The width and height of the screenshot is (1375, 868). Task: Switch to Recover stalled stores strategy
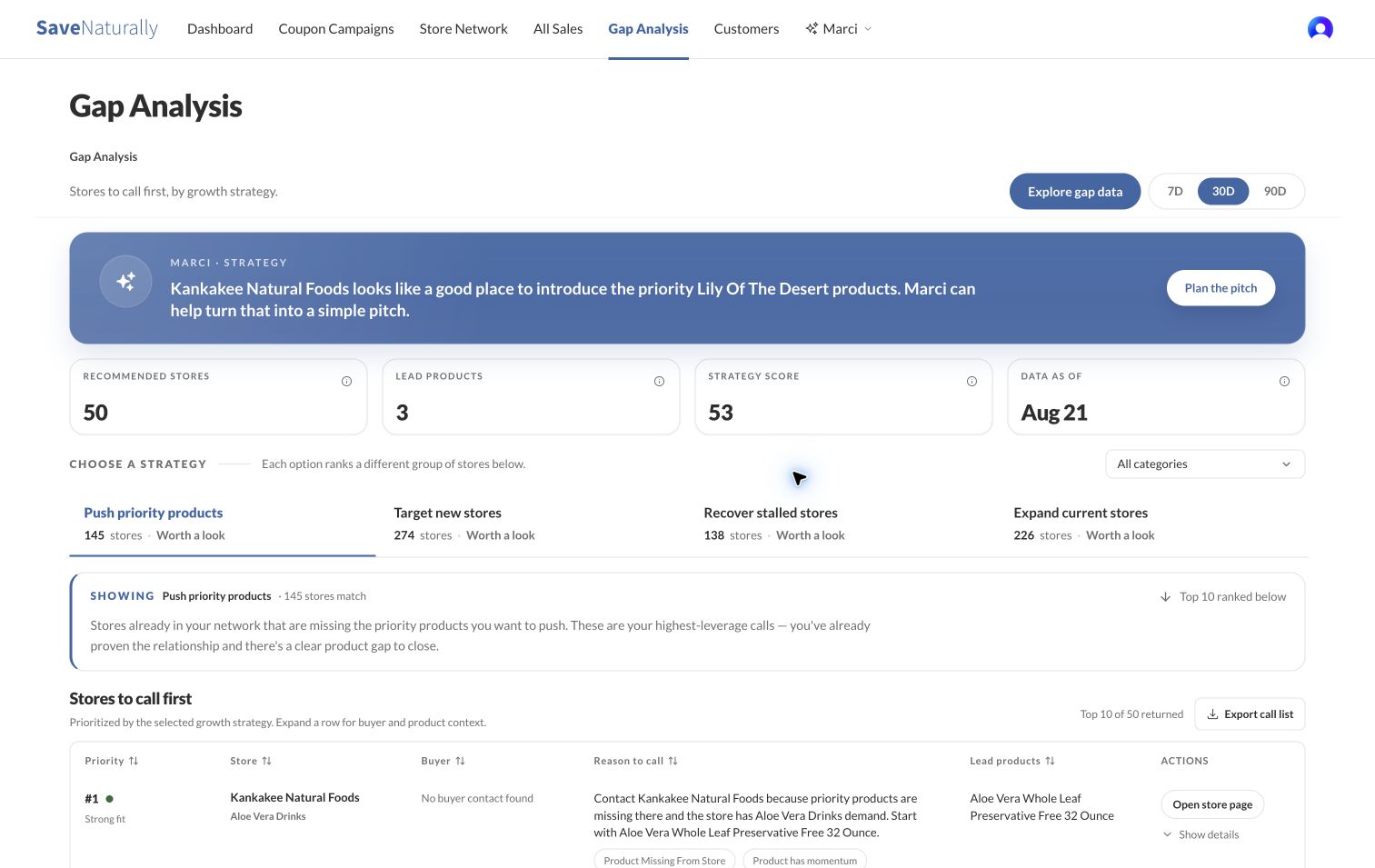click(842, 524)
